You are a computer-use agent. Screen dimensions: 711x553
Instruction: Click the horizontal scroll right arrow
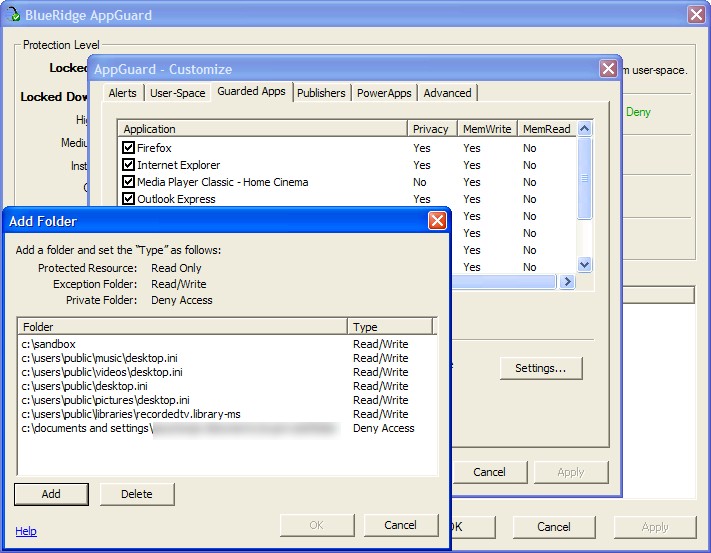[566, 281]
